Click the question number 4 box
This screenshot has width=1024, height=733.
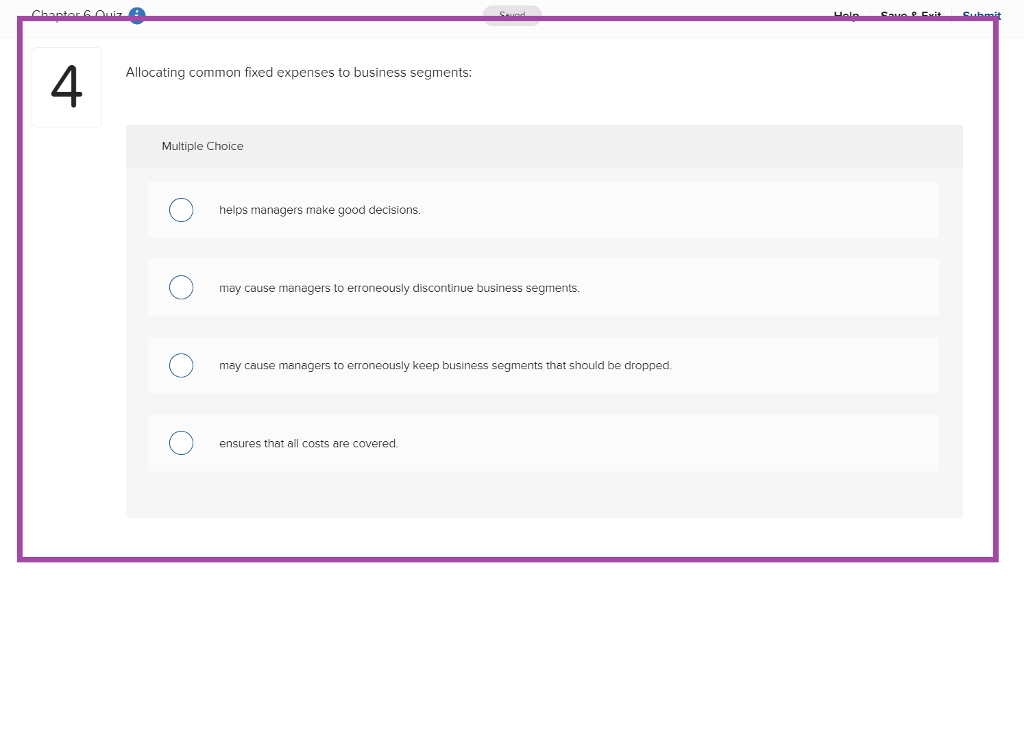coord(66,87)
